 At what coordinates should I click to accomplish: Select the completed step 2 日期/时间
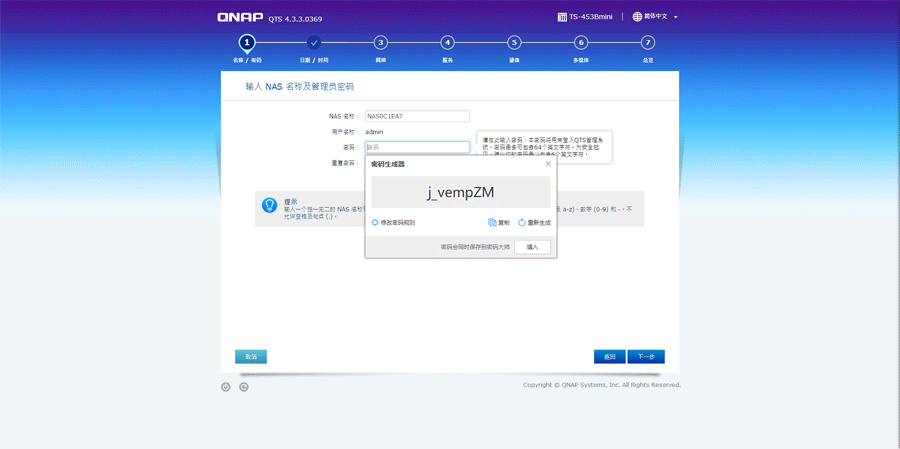tap(314, 43)
